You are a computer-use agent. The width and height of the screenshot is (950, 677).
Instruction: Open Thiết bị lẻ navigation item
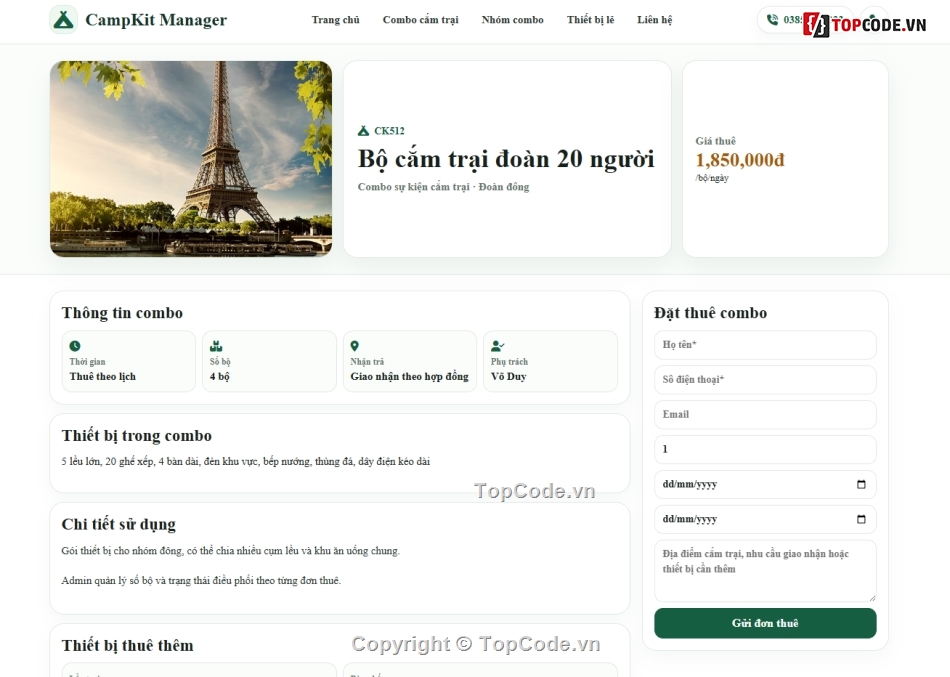591,19
